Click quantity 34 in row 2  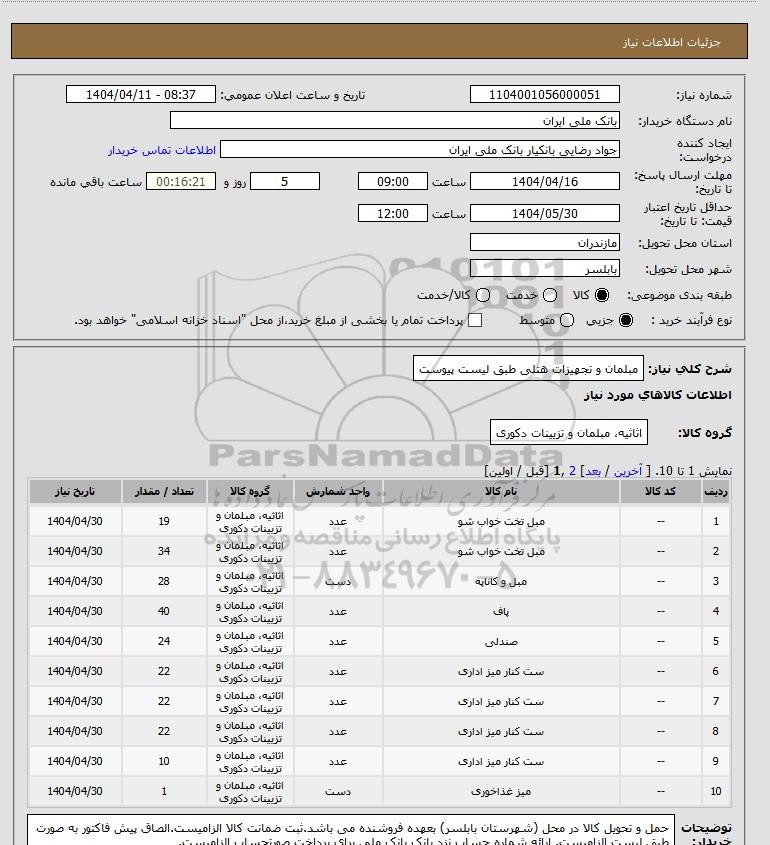(164, 551)
